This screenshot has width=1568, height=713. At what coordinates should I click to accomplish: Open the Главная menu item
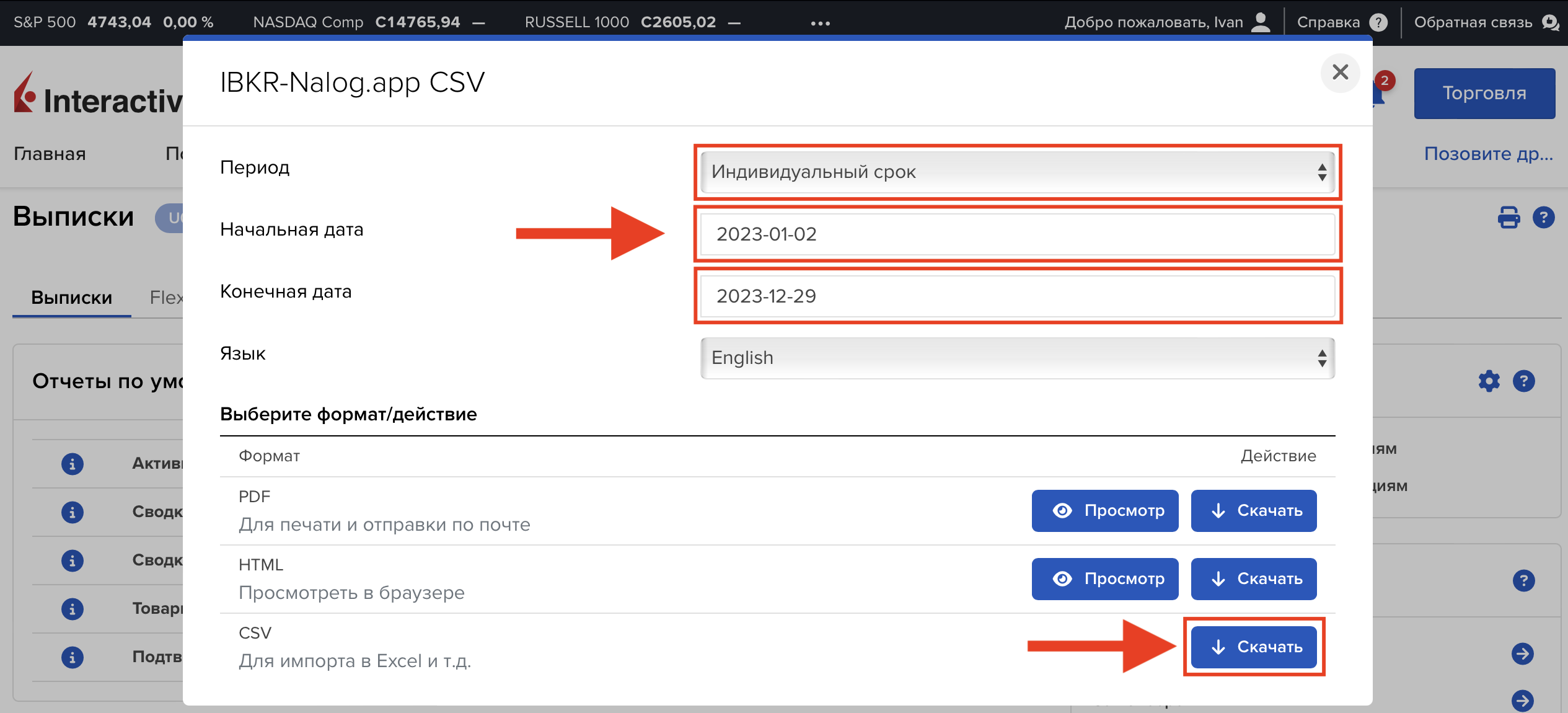(50, 154)
